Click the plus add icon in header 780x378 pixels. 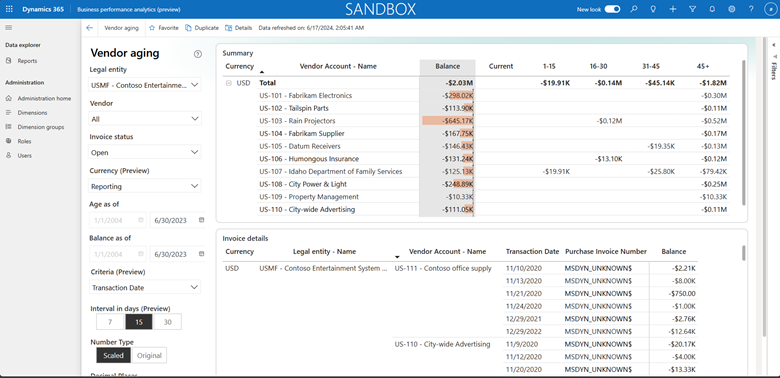[x=673, y=9]
